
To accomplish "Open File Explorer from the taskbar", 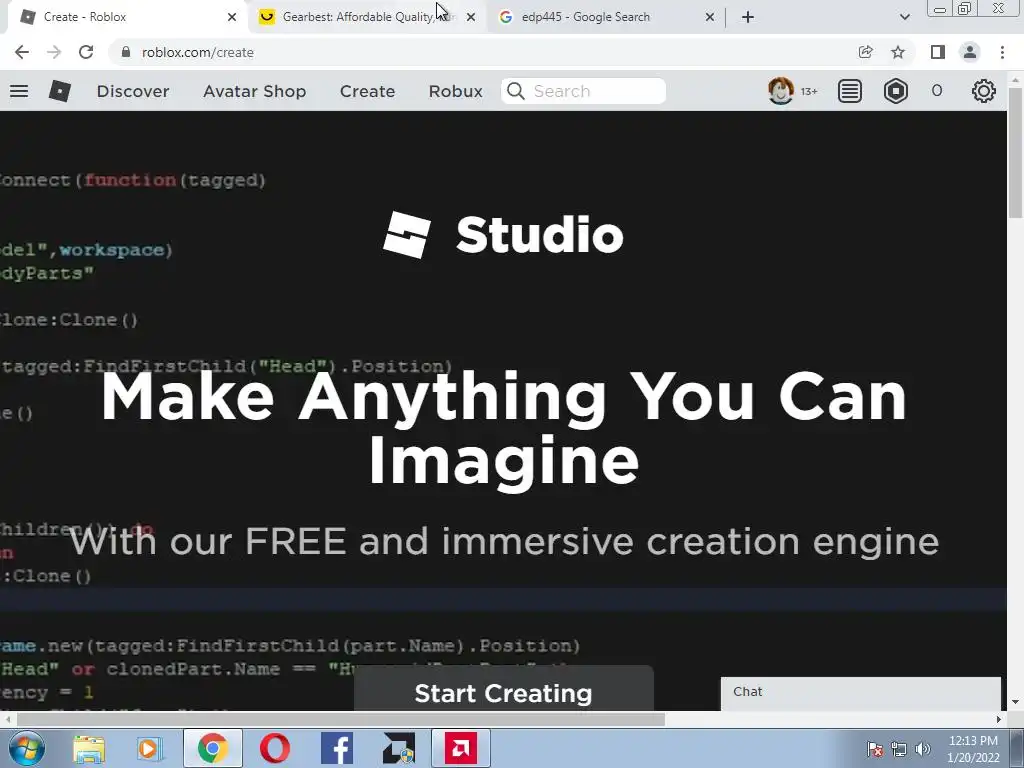I will tap(89, 748).
